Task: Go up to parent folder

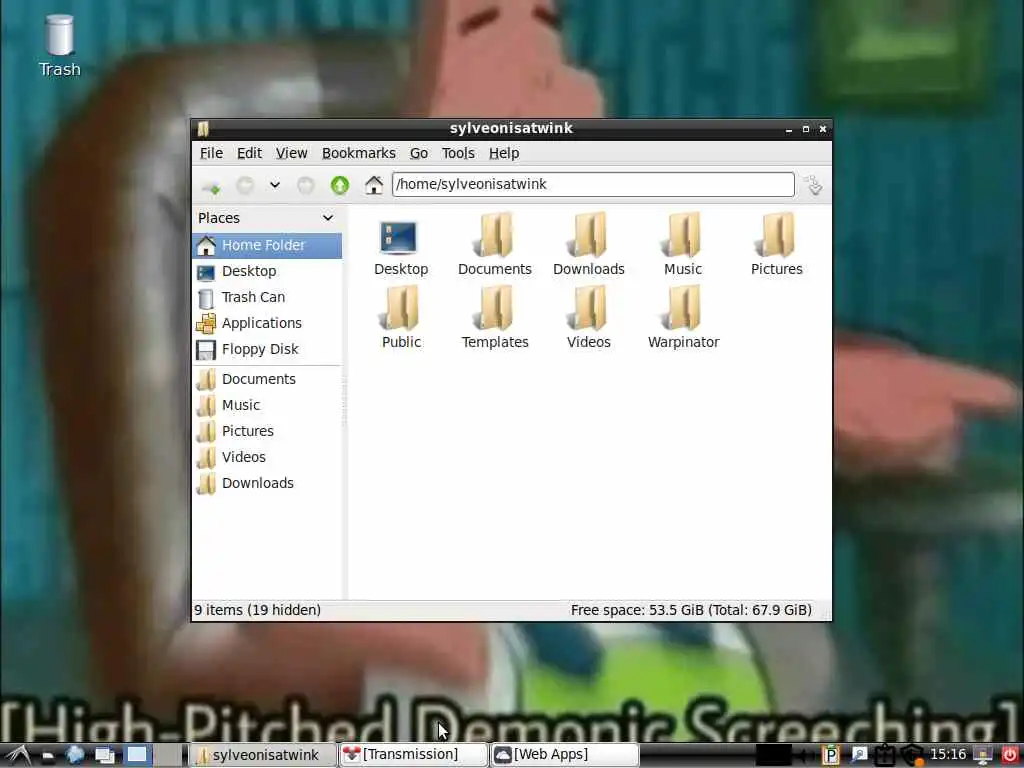Action: click(x=340, y=185)
